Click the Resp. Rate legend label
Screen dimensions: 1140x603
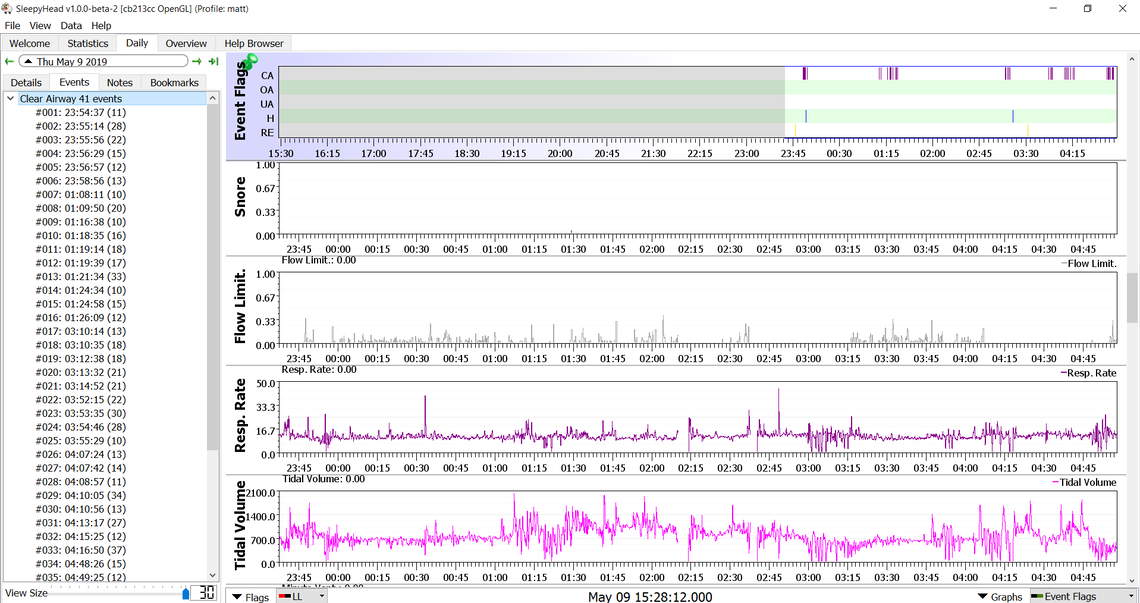pos(1091,373)
